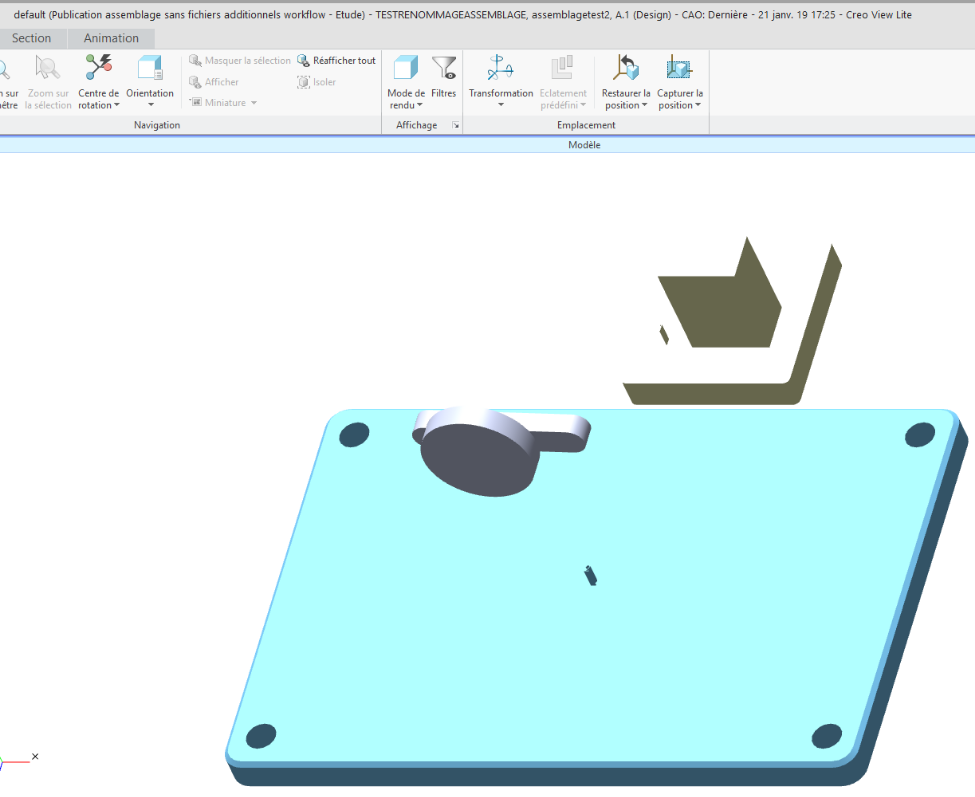Click the Mode de rendu cube icon
Screen dimensions: 975x797
tap(405, 67)
